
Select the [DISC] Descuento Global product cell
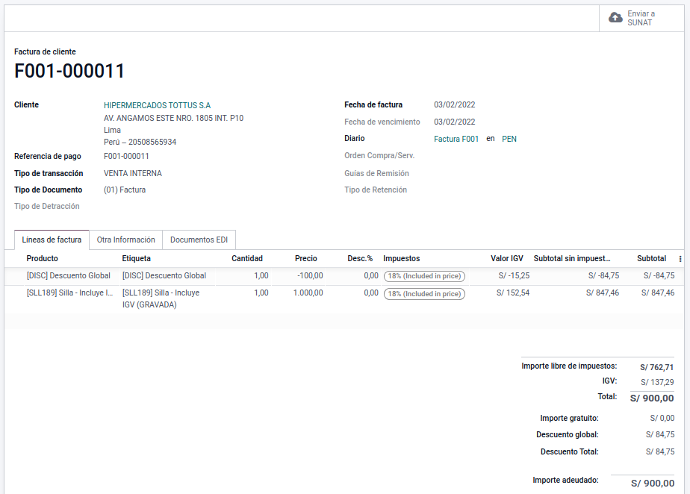tap(68, 275)
